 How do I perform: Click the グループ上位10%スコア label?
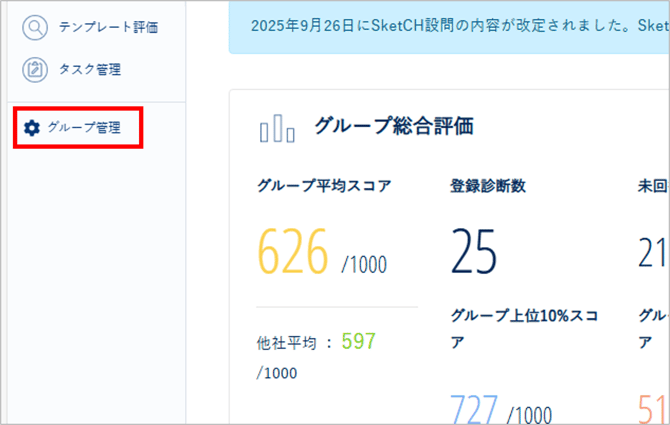(524, 316)
